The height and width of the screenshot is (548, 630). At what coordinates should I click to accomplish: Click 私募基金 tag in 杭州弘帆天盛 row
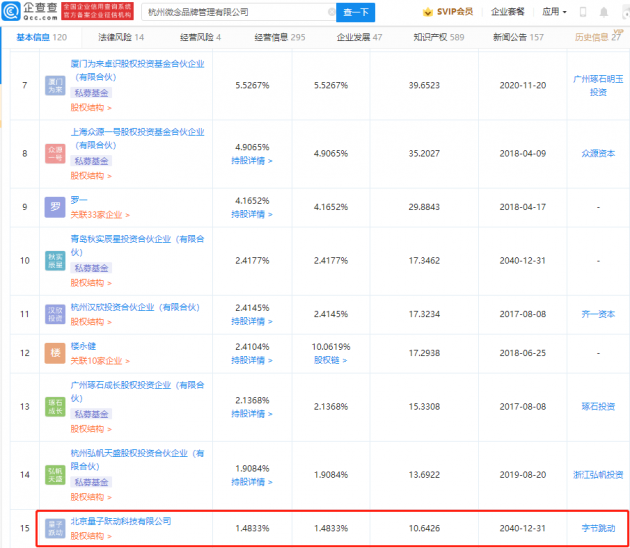[91, 482]
